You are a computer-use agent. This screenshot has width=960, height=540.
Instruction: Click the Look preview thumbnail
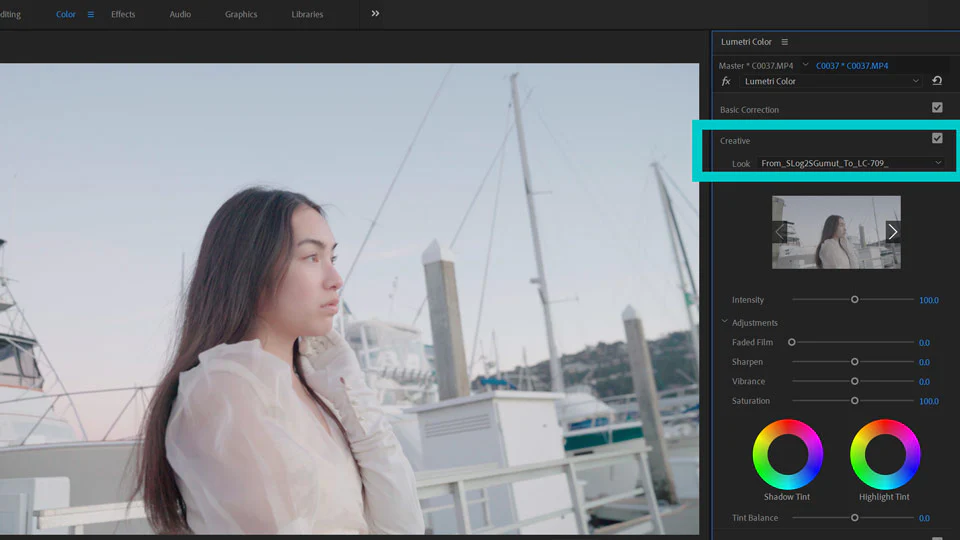click(836, 232)
